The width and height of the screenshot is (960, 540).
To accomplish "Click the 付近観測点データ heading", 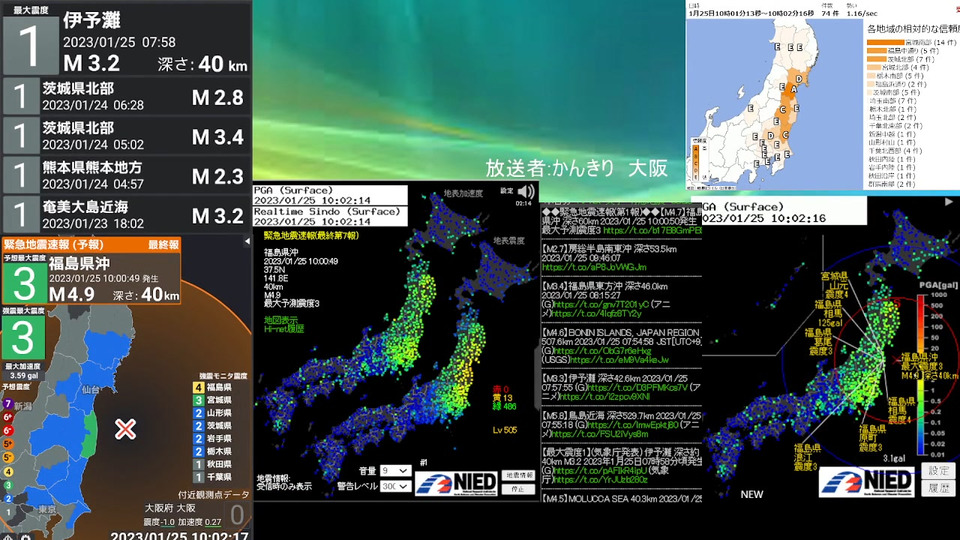I will point(214,495).
